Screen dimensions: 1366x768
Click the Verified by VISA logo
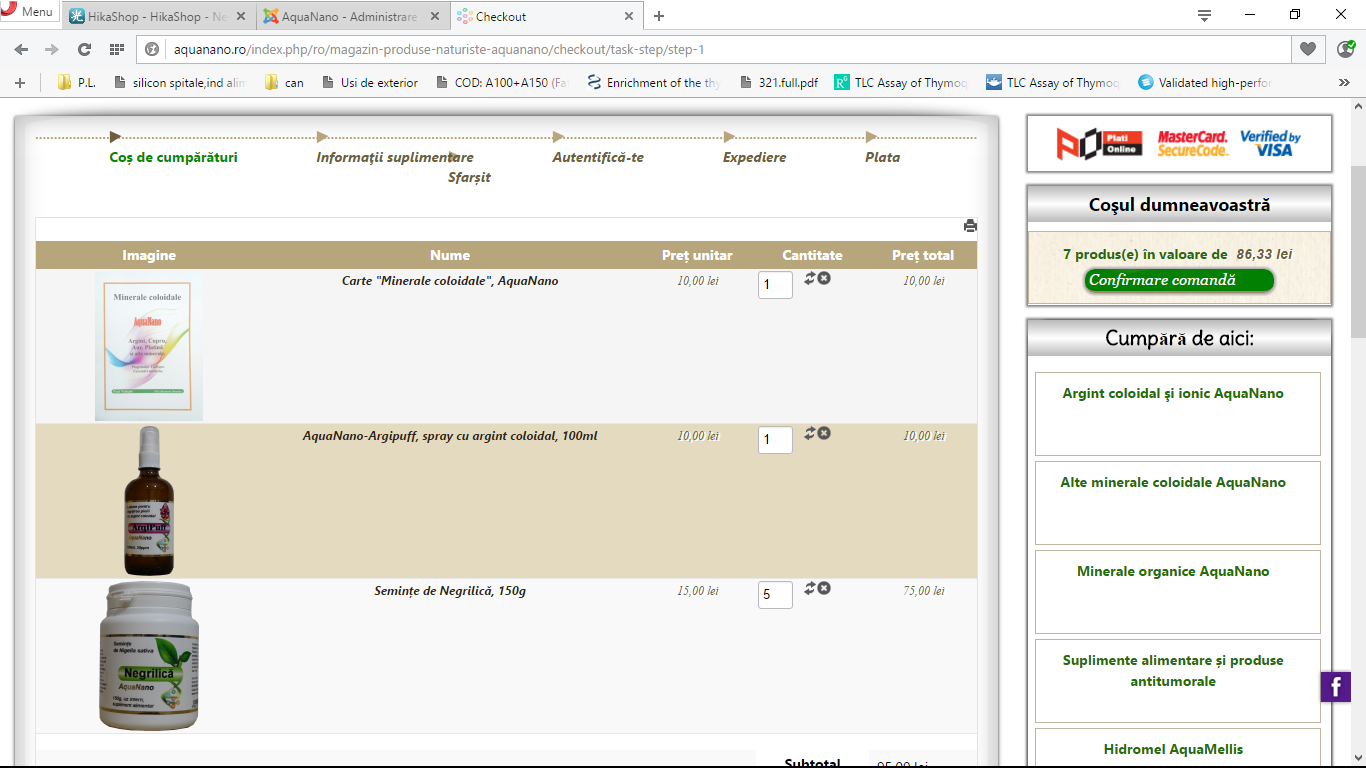(x=1270, y=144)
